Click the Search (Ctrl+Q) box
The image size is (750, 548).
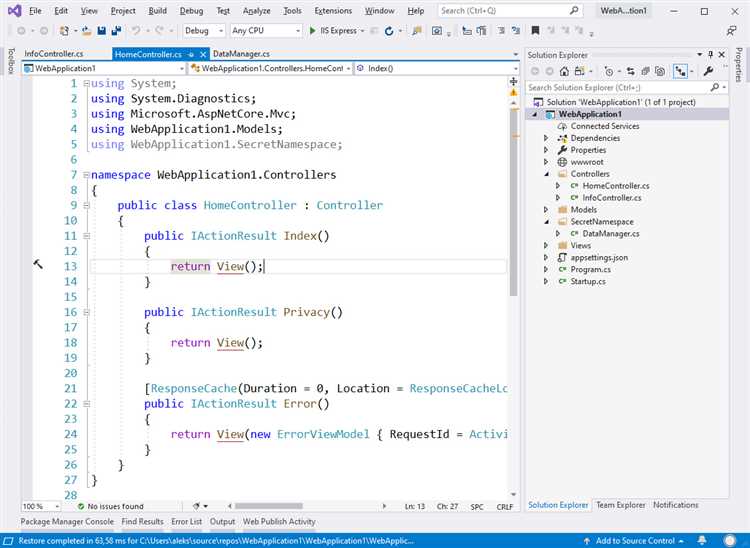(x=510, y=11)
